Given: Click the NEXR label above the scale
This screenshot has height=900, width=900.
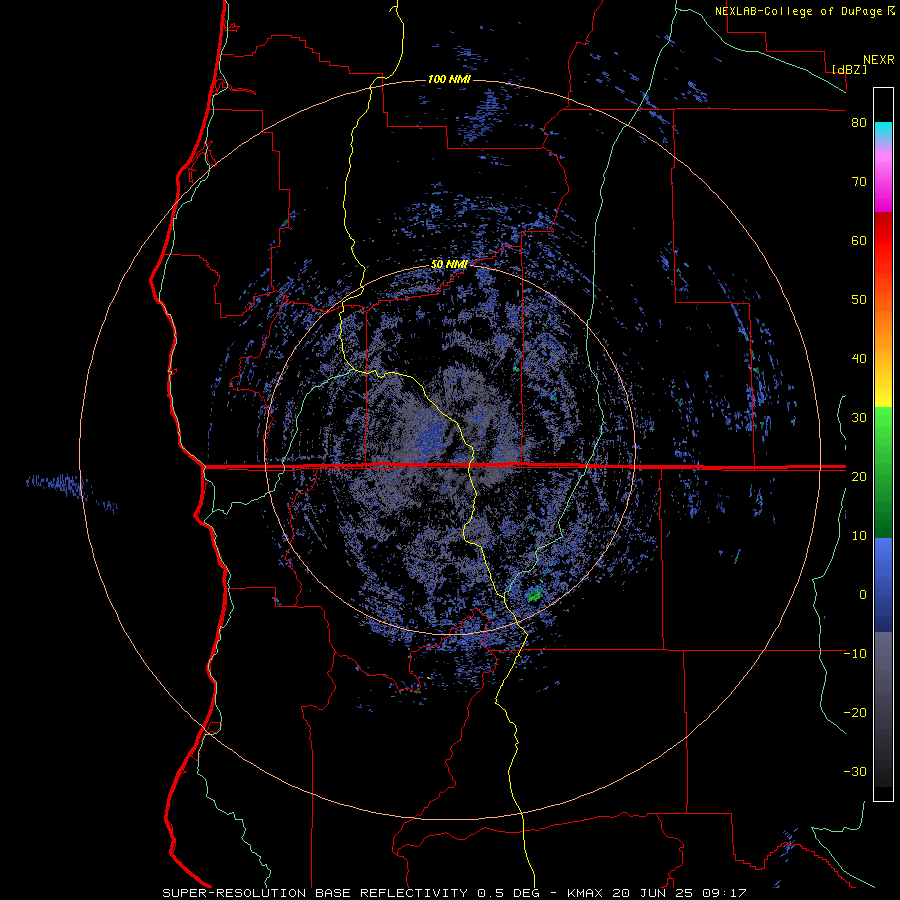Looking at the screenshot, I should pyautogui.click(x=878, y=60).
